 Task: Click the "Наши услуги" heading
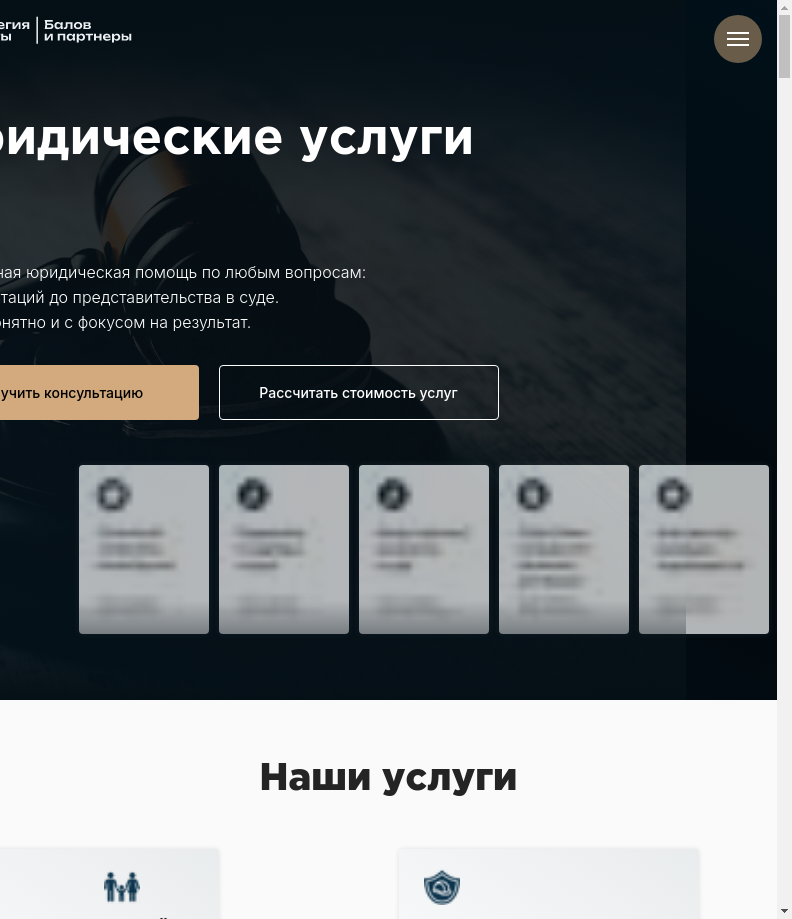pyautogui.click(x=388, y=778)
